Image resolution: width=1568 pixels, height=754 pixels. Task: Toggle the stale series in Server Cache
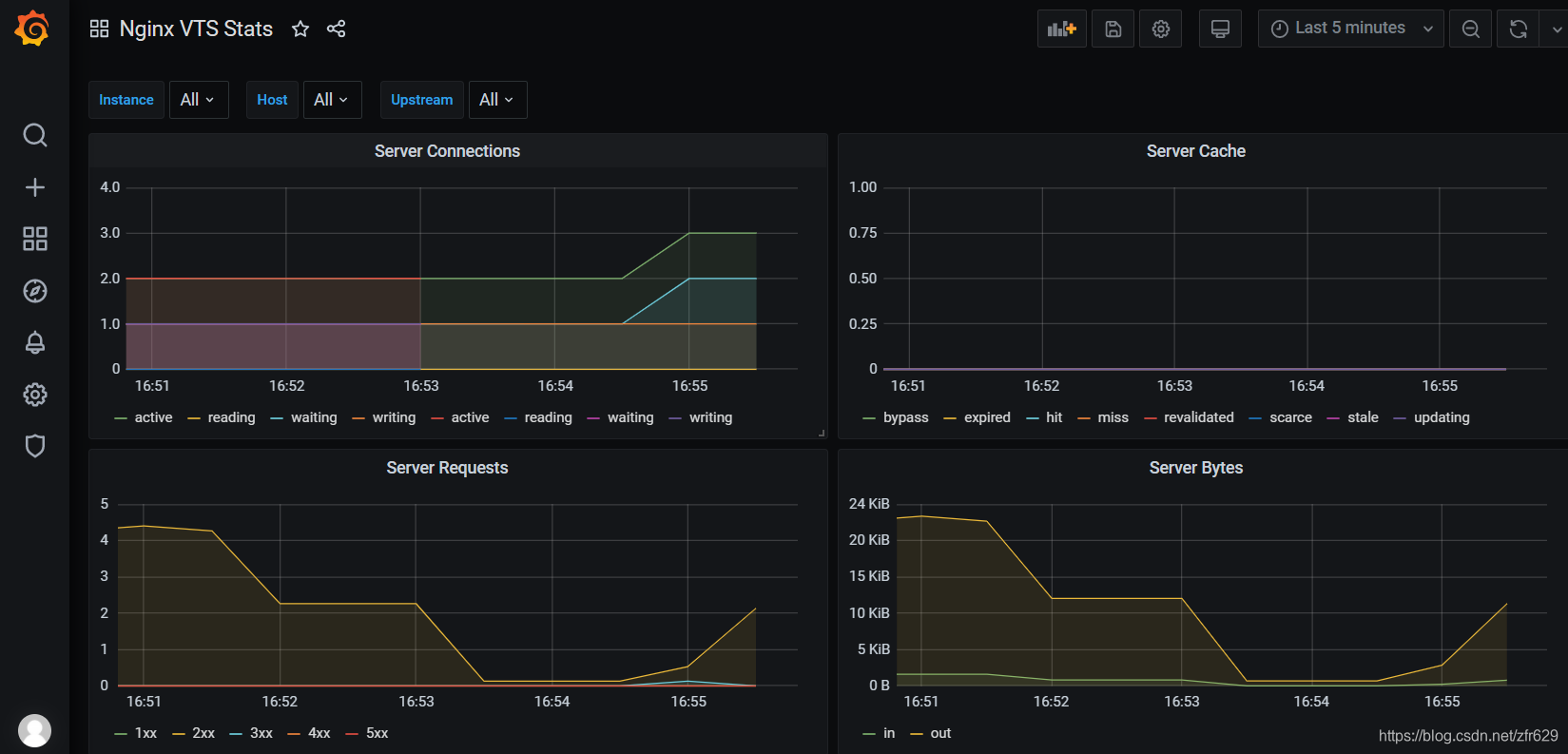(1363, 417)
